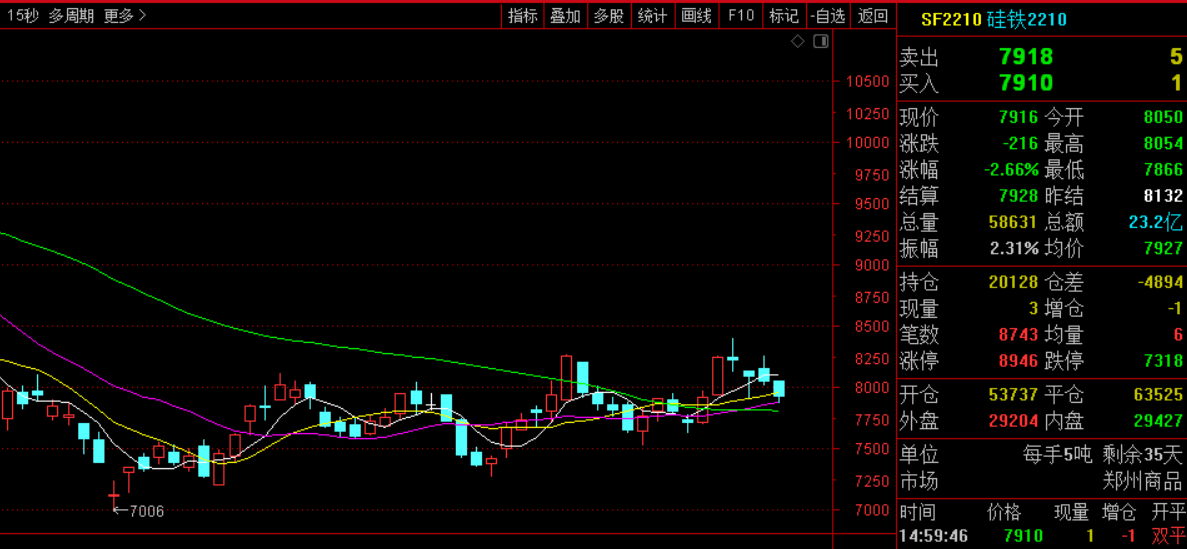Viewport: 1187px width, 549px height.
Task: Click the 卖出 sell price 7918
Action: coord(1025,58)
